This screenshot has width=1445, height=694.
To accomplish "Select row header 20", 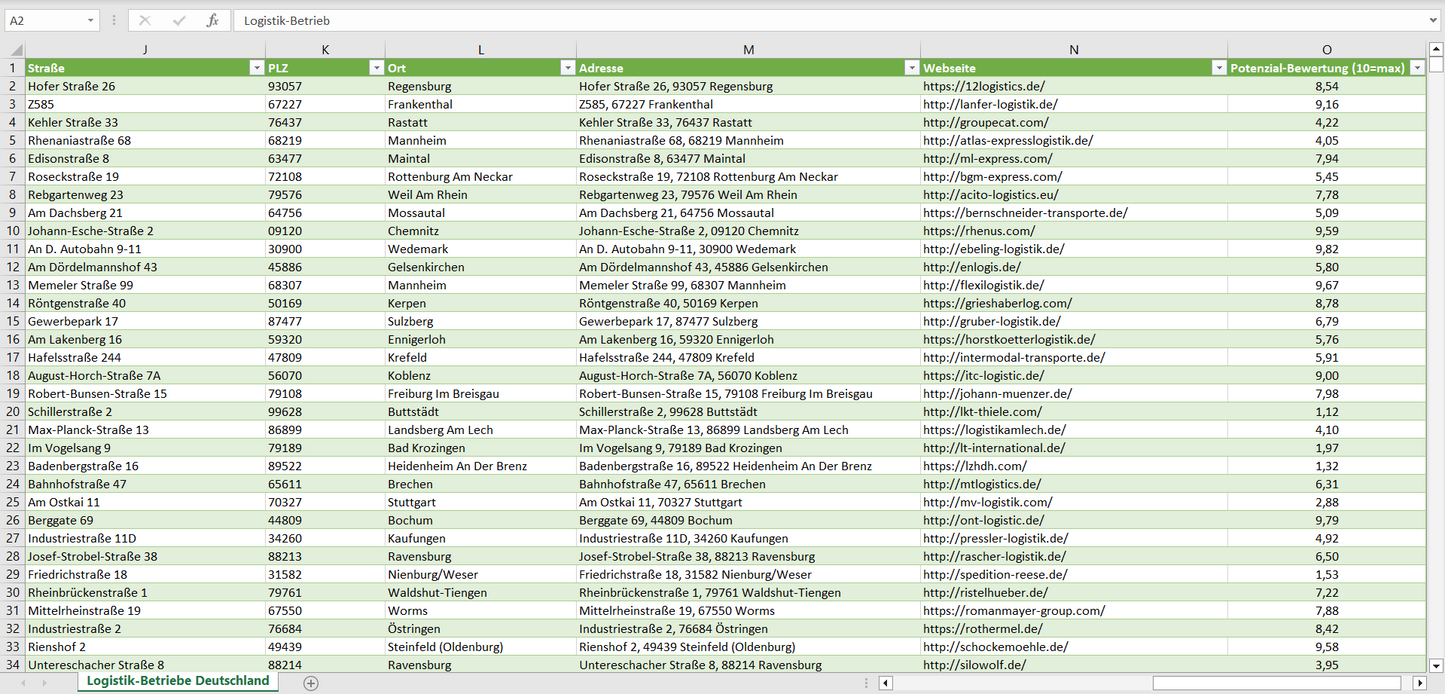I will coord(13,412).
